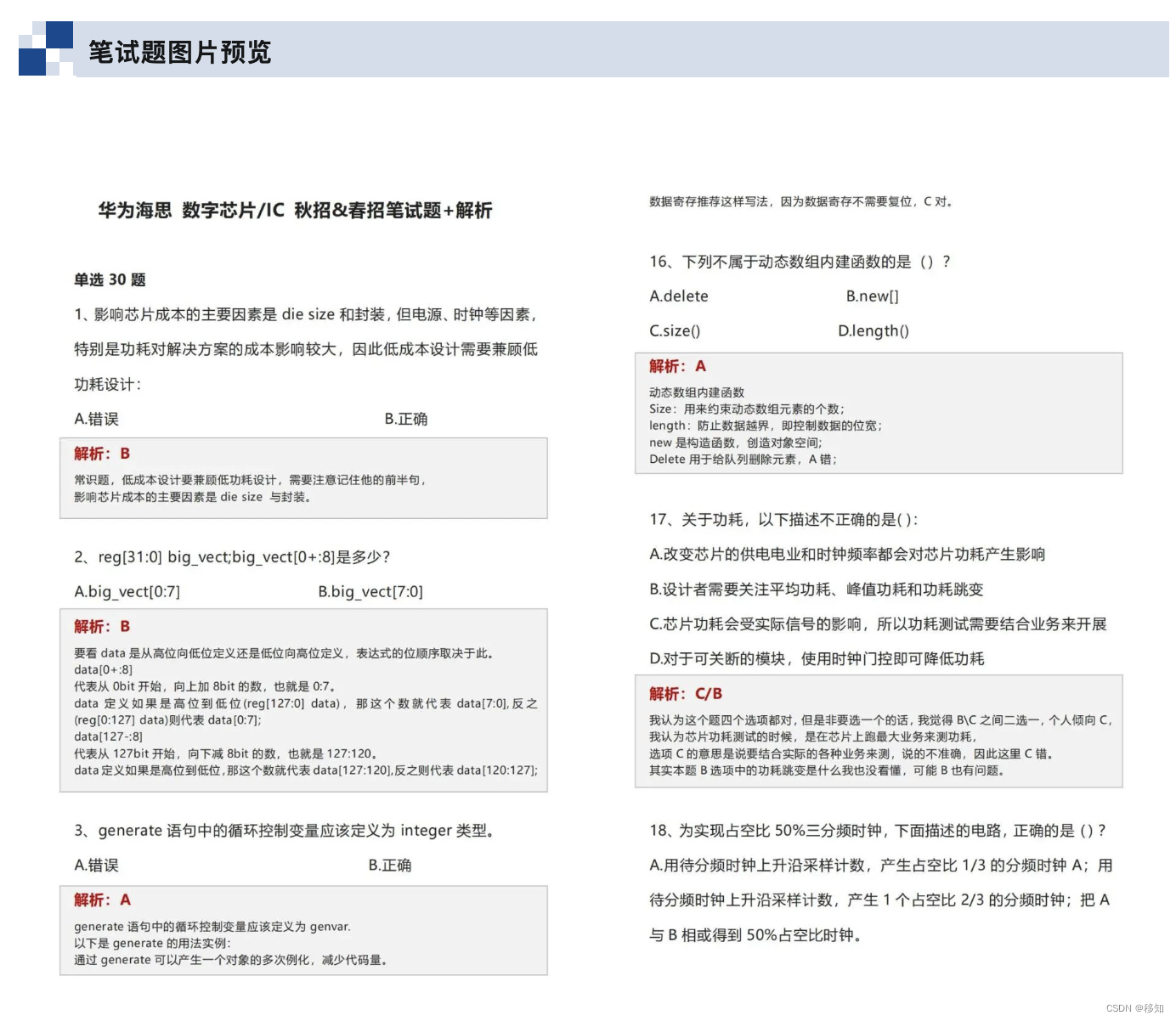Click the CSDN @移知 credit
This screenshot has width=1176, height=1021.
click(x=1135, y=1008)
